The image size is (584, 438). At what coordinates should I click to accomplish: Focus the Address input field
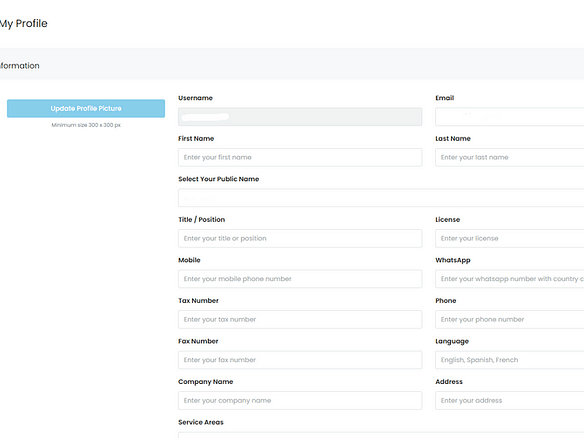pyautogui.click(x=510, y=400)
